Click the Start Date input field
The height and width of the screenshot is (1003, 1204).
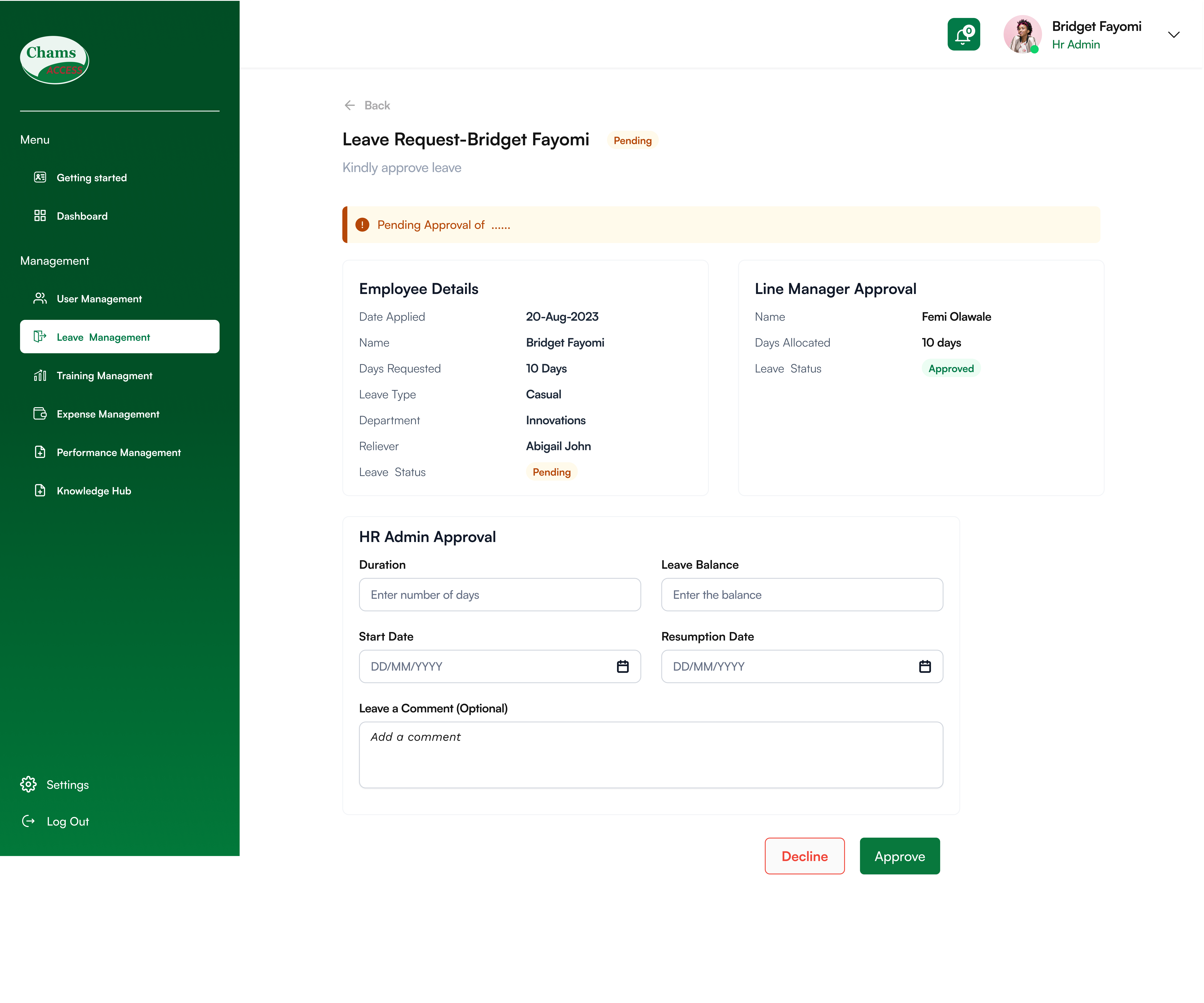click(500, 666)
